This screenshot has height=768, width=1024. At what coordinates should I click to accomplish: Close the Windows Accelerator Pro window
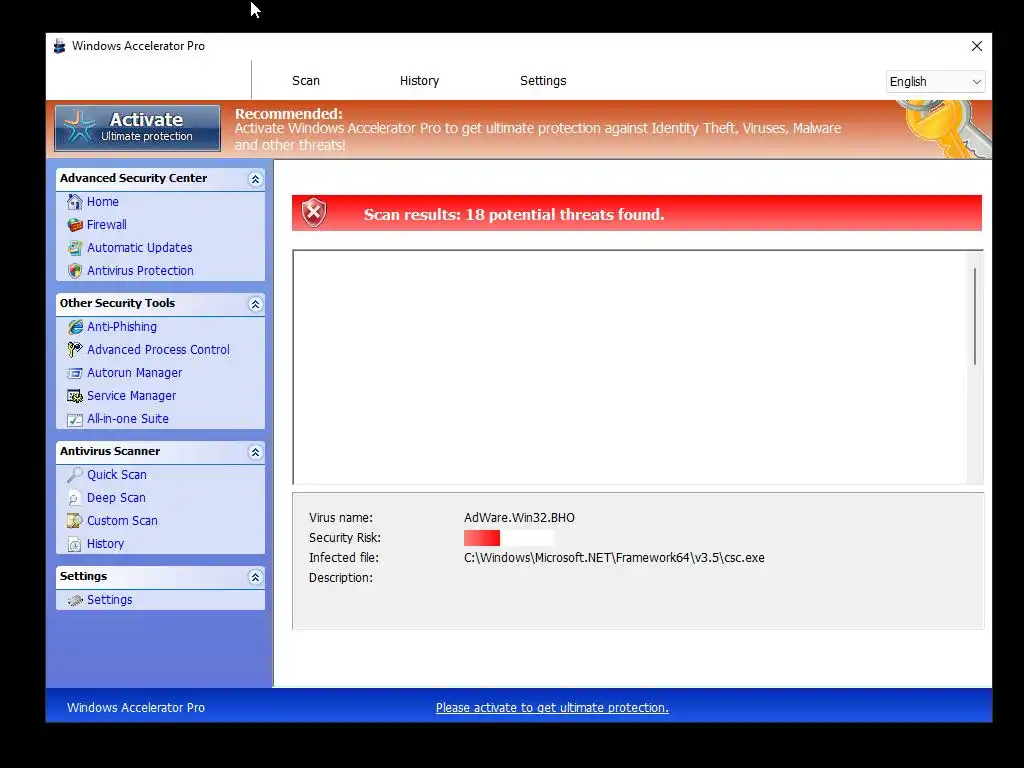coord(976,46)
